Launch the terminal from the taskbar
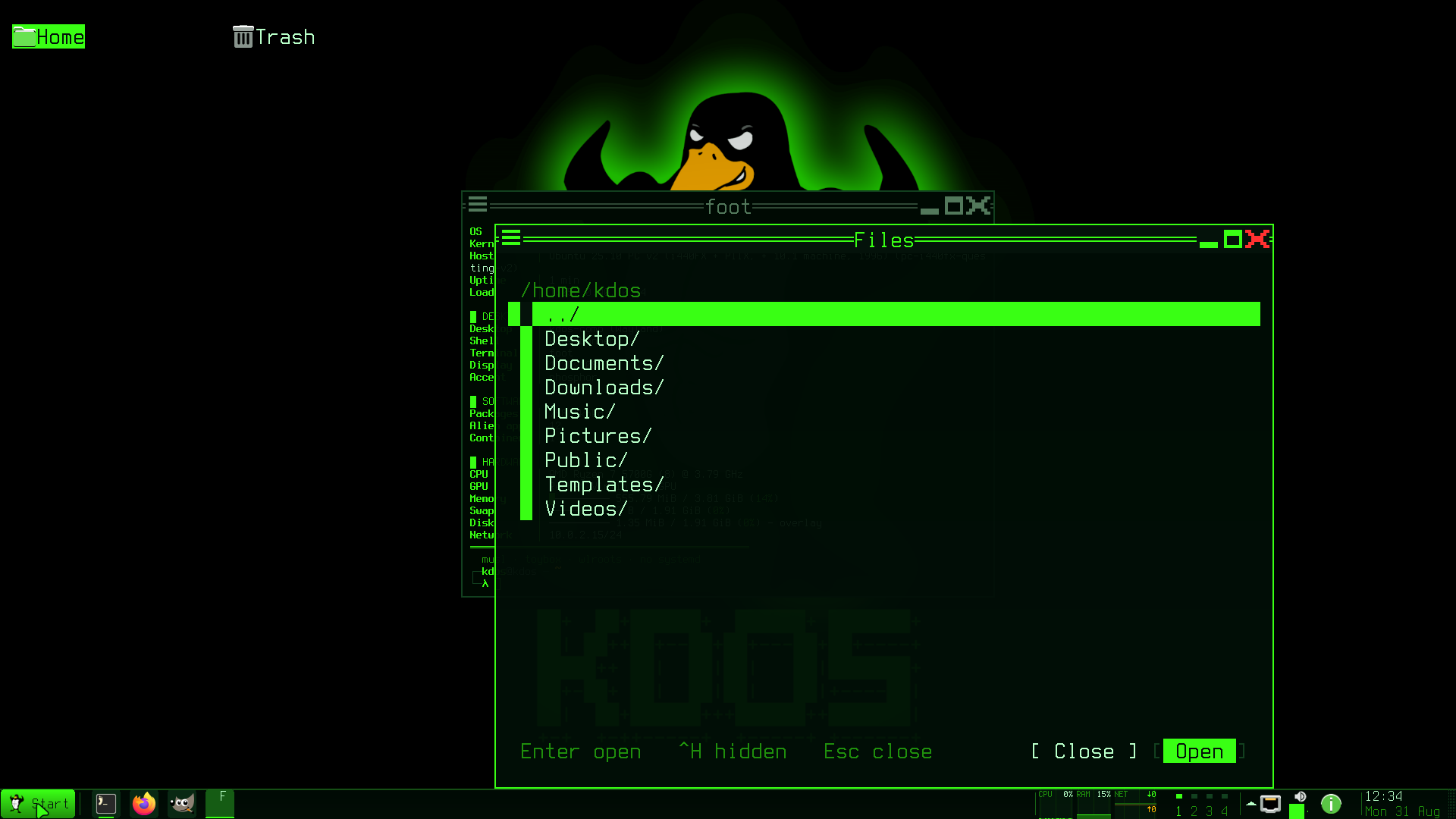Viewport: 1456px width, 819px height. tap(106, 804)
